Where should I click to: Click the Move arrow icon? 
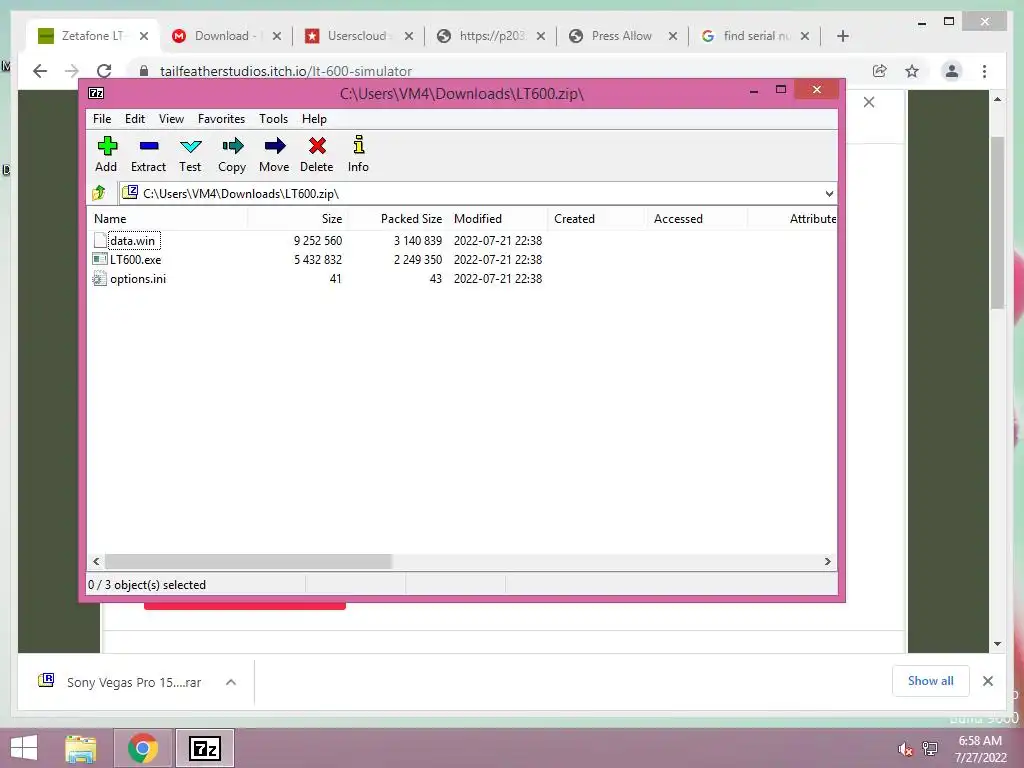(274, 146)
